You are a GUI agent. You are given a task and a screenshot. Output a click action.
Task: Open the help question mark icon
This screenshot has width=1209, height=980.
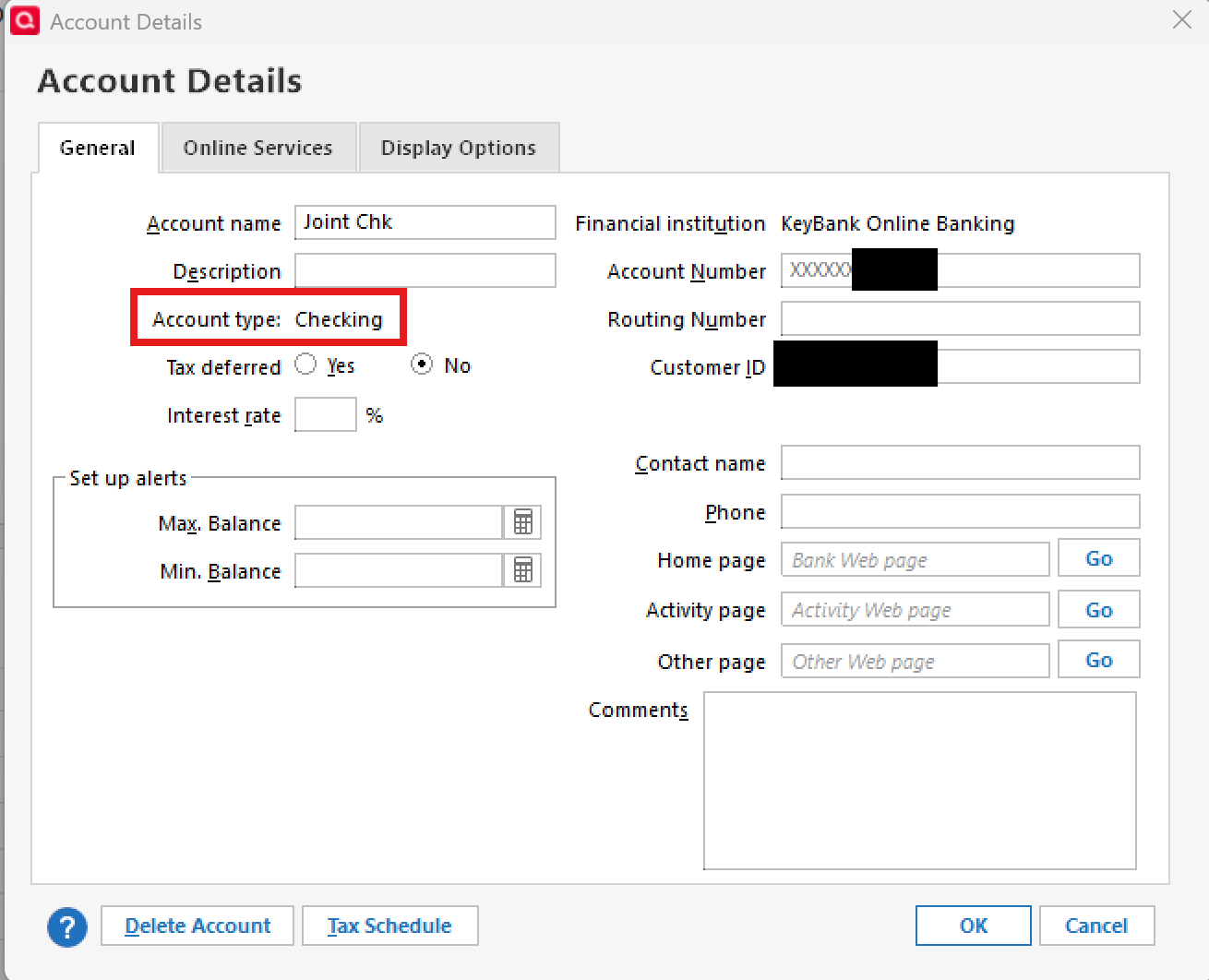point(67,927)
